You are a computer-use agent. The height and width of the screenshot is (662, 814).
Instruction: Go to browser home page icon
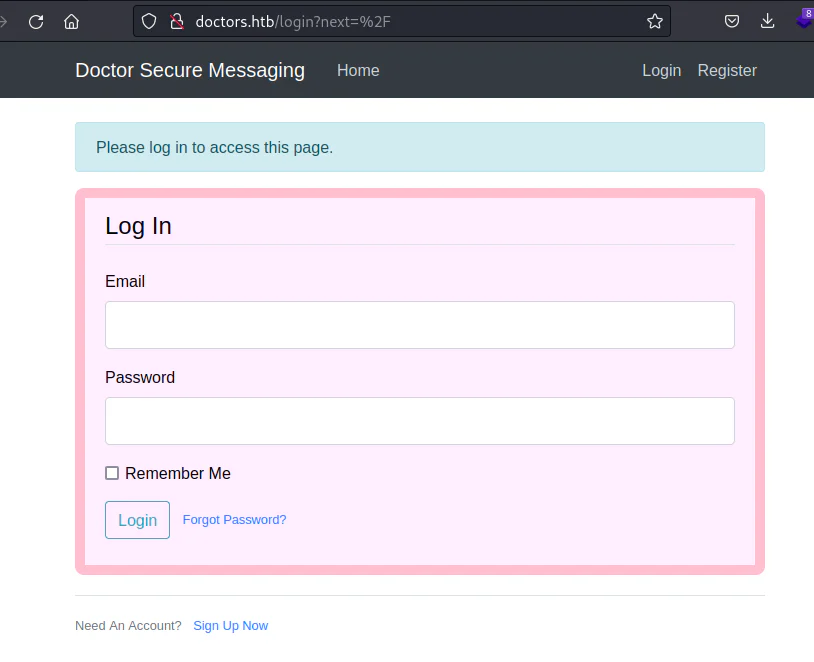(72, 22)
